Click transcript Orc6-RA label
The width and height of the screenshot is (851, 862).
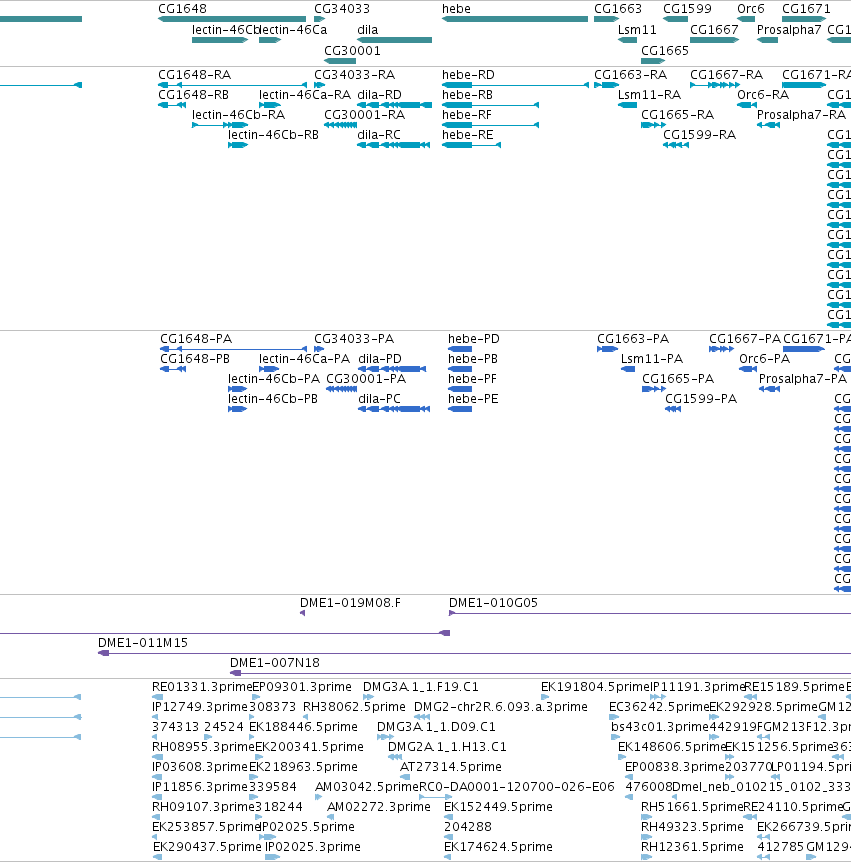pos(762,95)
